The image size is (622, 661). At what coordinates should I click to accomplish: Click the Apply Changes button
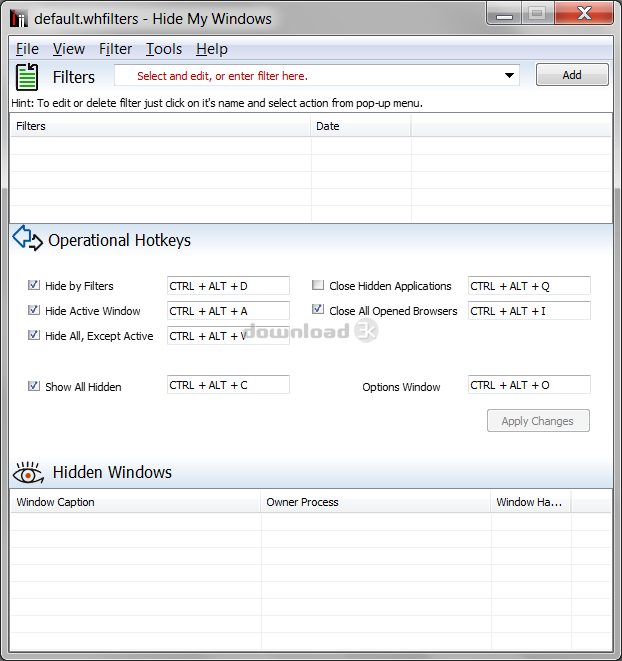click(538, 421)
